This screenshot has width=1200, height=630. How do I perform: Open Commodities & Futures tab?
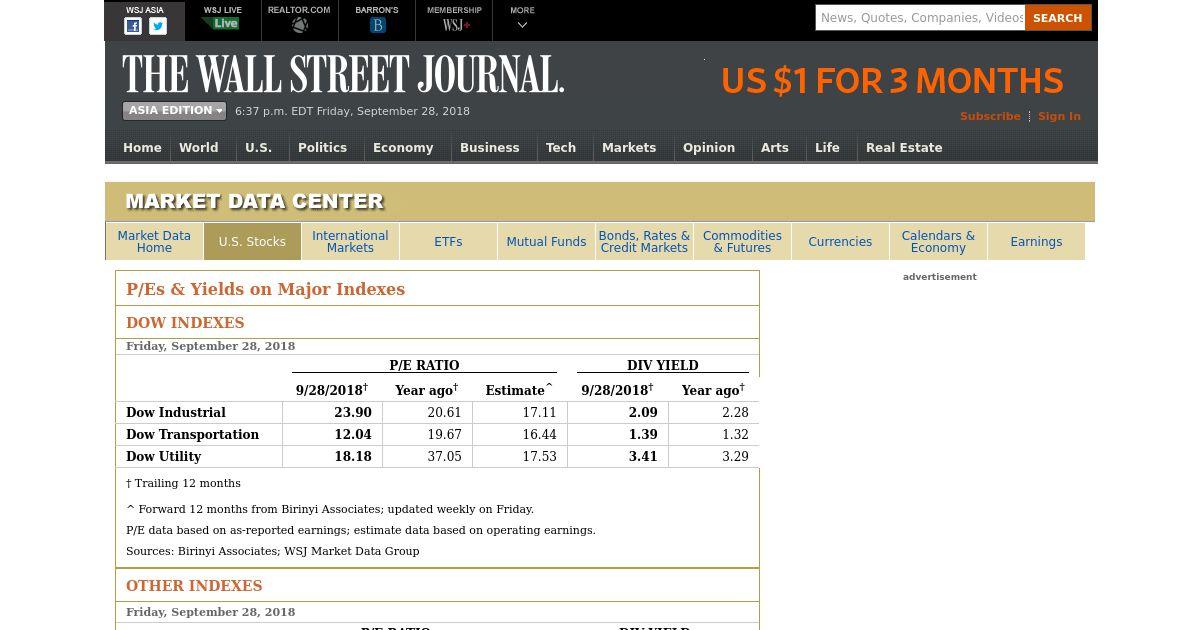click(x=742, y=242)
